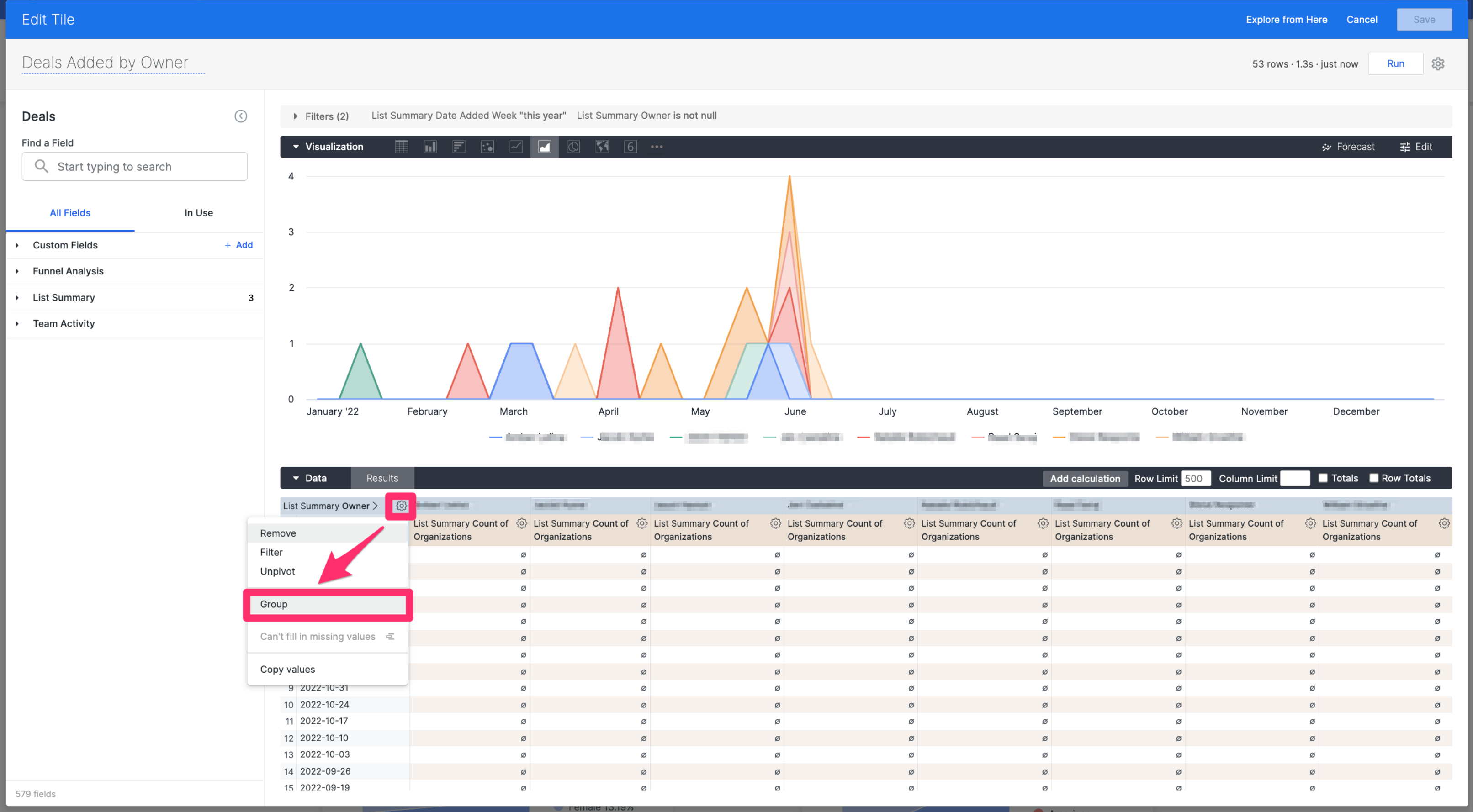Enable the Totals checkbox

point(1323,478)
